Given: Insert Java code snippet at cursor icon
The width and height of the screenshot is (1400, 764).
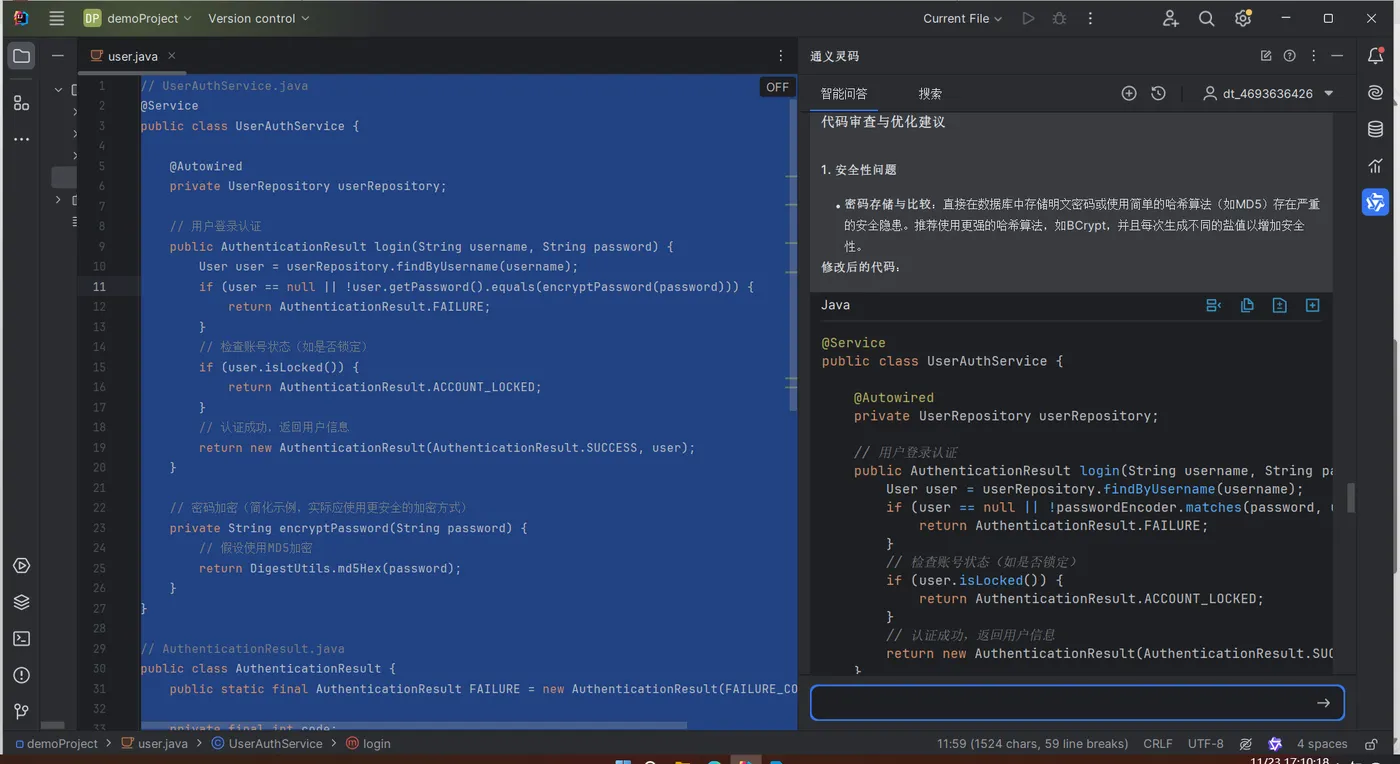Looking at the screenshot, I should [1214, 305].
